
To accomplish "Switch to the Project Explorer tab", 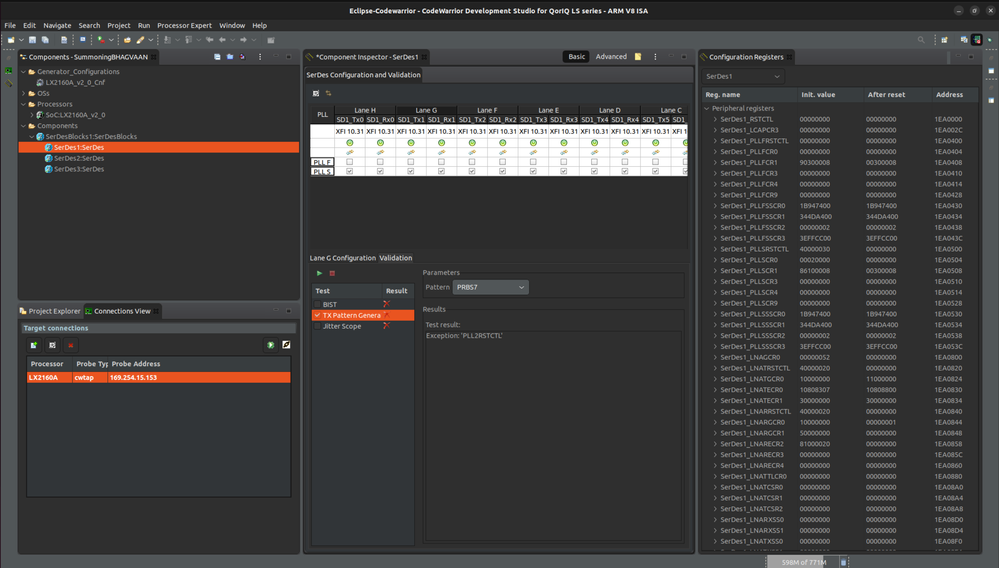I will (x=50, y=311).
